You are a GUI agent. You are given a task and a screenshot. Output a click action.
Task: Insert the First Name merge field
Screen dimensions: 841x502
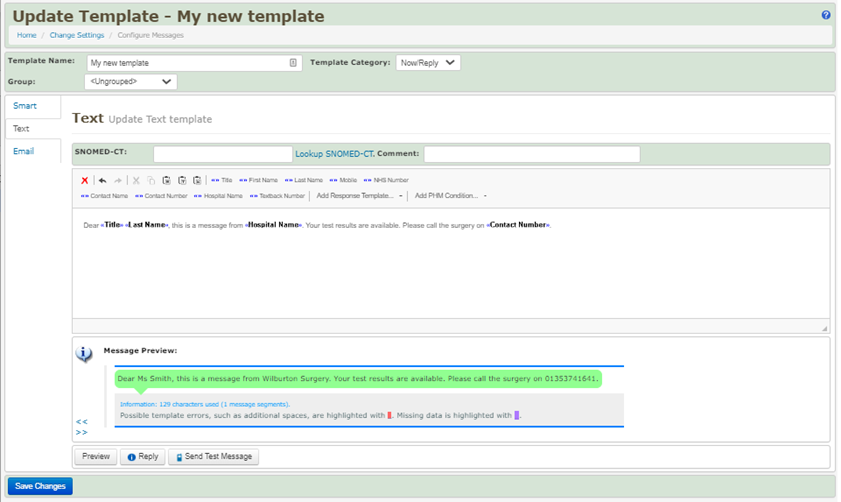[x=258, y=181]
